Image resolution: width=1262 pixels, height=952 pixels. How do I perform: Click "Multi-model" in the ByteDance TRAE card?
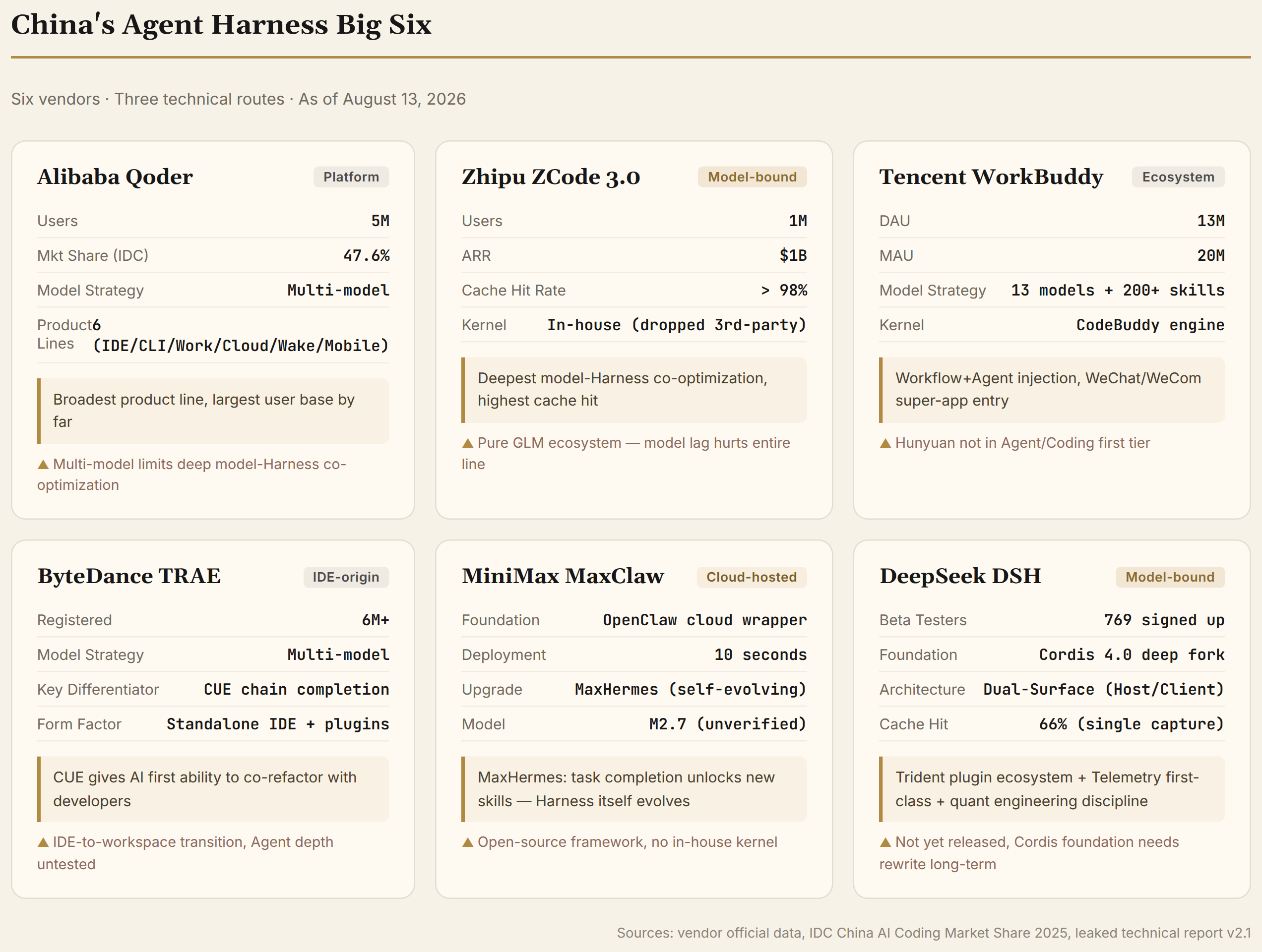point(338,655)
